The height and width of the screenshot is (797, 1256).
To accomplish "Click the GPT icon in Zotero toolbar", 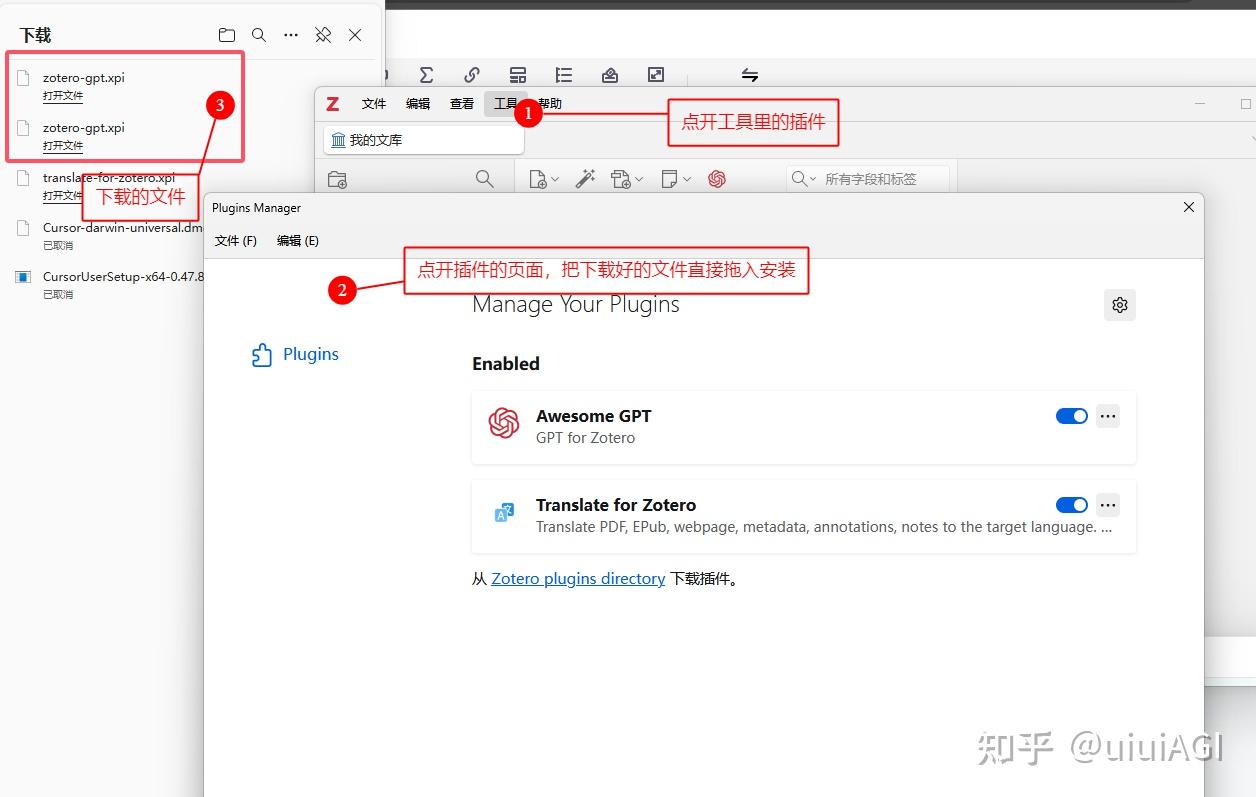I will pos(717,178).
